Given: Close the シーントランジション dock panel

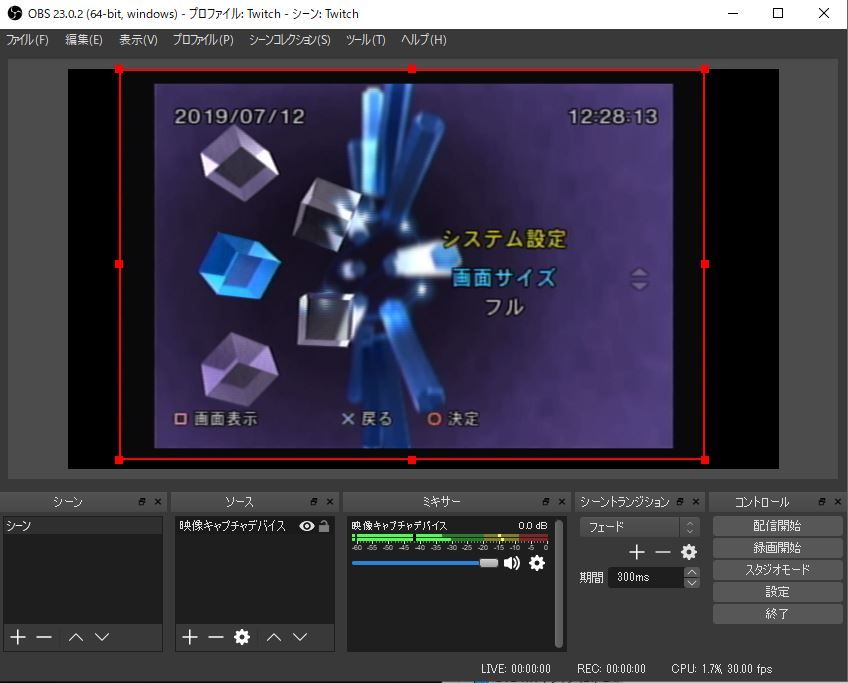Looking at the screenshot, I should click(696, 502).
